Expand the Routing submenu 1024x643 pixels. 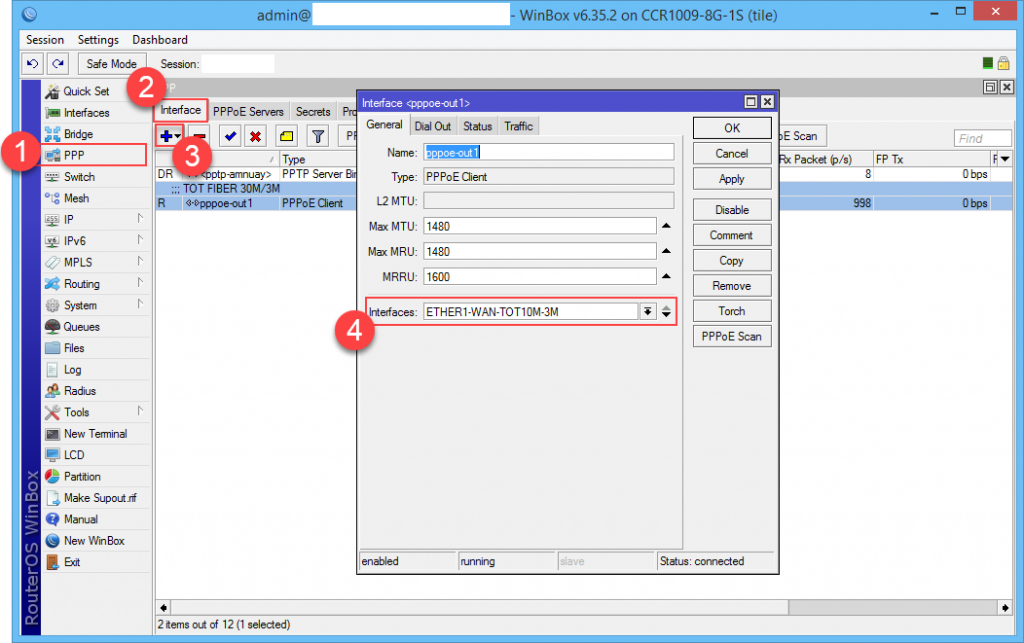coord(140,284)
